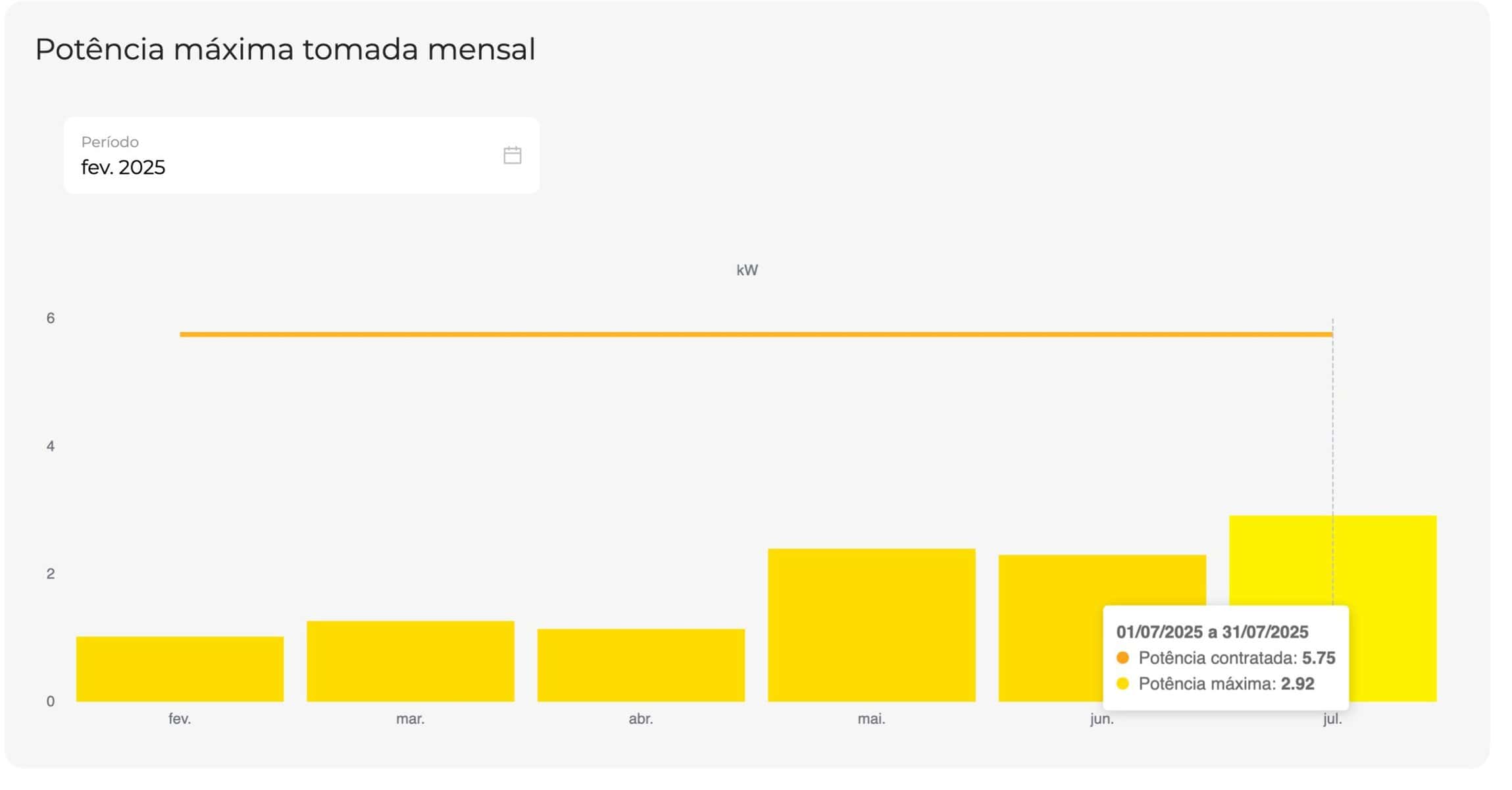
Task: Click the yellow Potência máxima dot in tooltip
Action: (1122, 684)
